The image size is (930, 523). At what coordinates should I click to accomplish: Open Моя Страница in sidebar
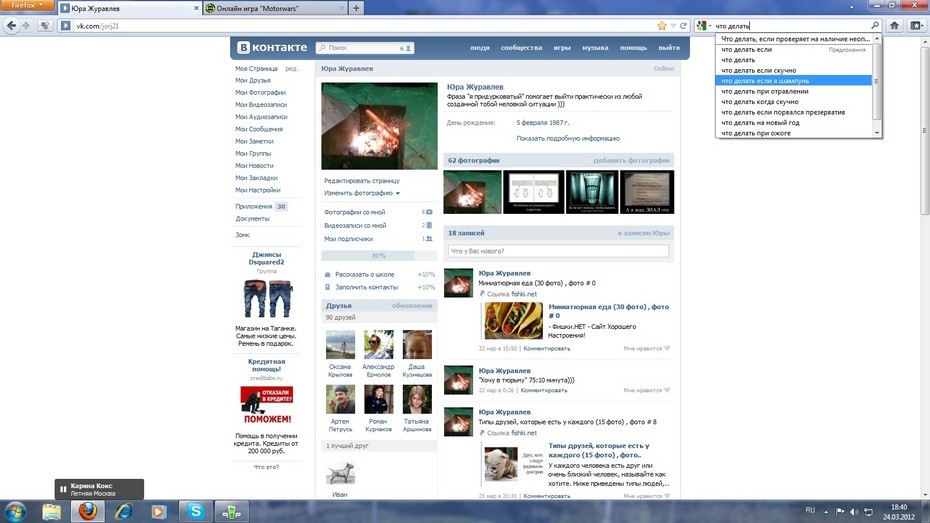(x=256, y=69)
